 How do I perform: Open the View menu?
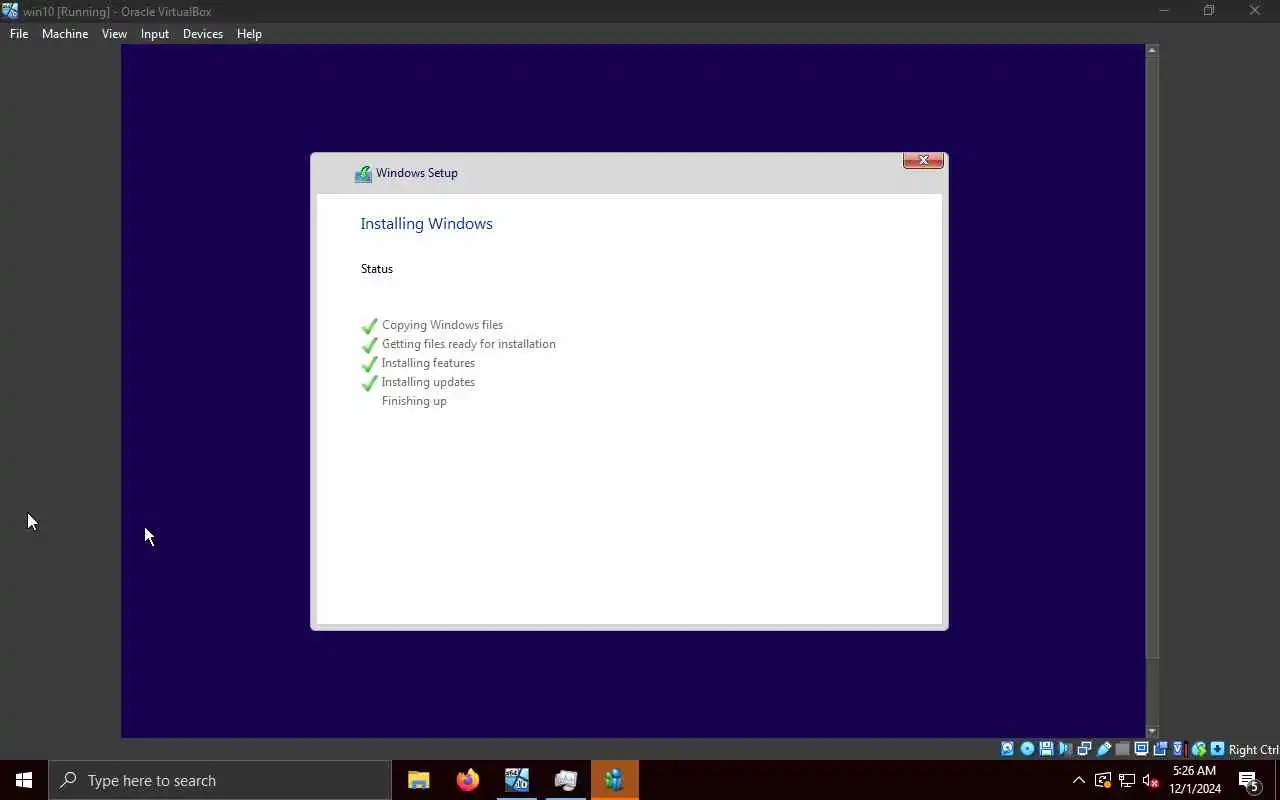pyautogui.click(x=114, y=33)
